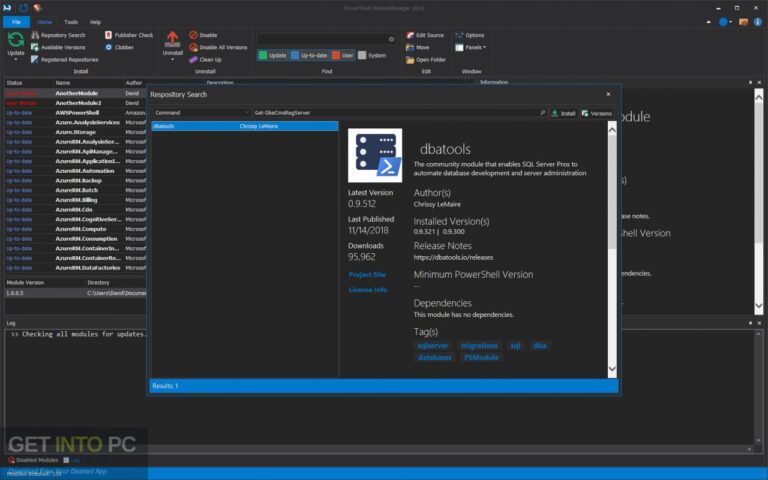The width and height of the screenshot is (768, 480).
Task: Click Move in the Edit group
Action: pyautogui.click(x=418, y=48)
